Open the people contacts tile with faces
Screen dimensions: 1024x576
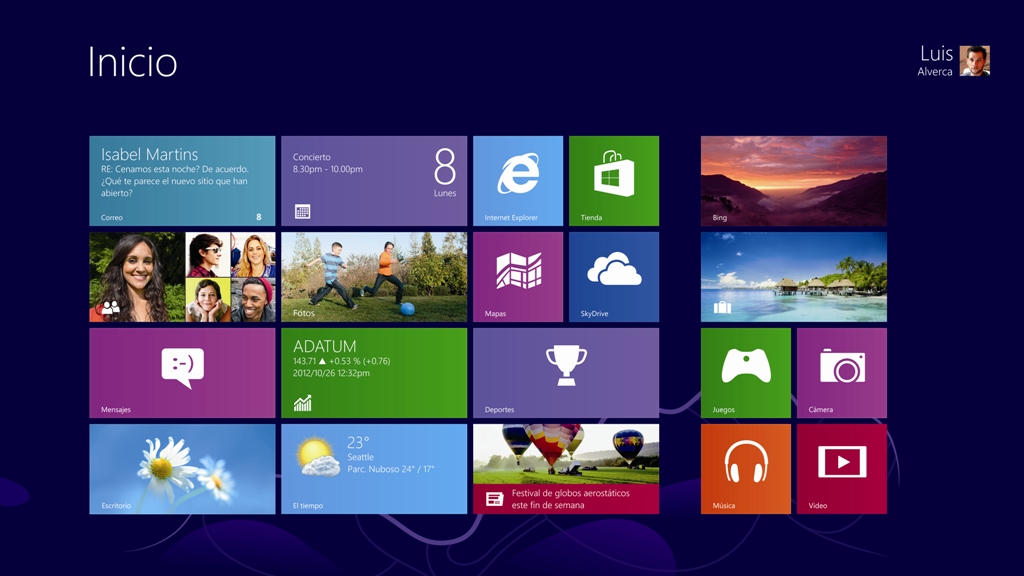click(182, 276)
